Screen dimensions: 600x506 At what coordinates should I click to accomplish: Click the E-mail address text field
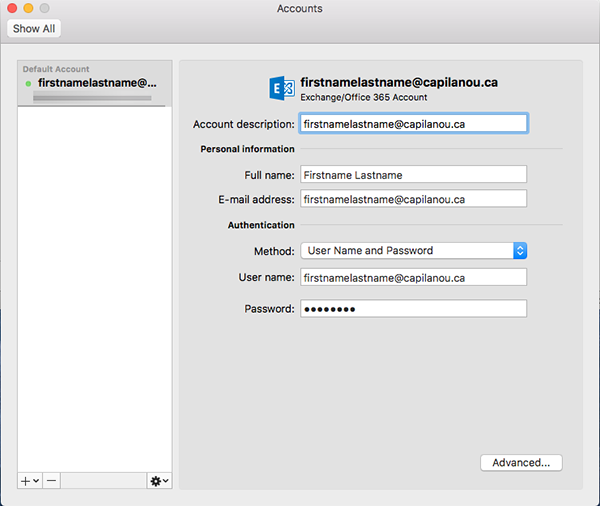413,199
